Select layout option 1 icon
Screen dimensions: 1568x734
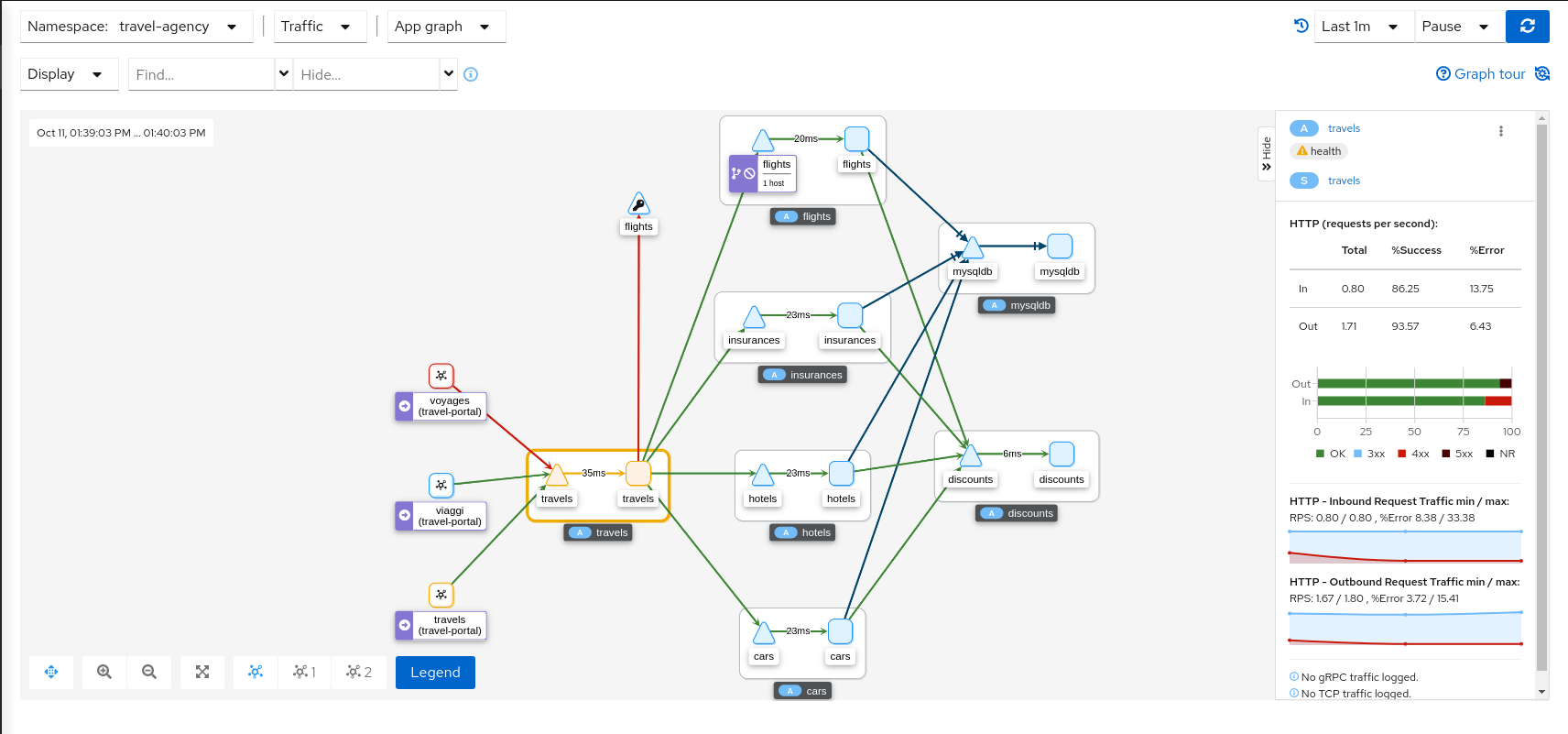point(304,672)
